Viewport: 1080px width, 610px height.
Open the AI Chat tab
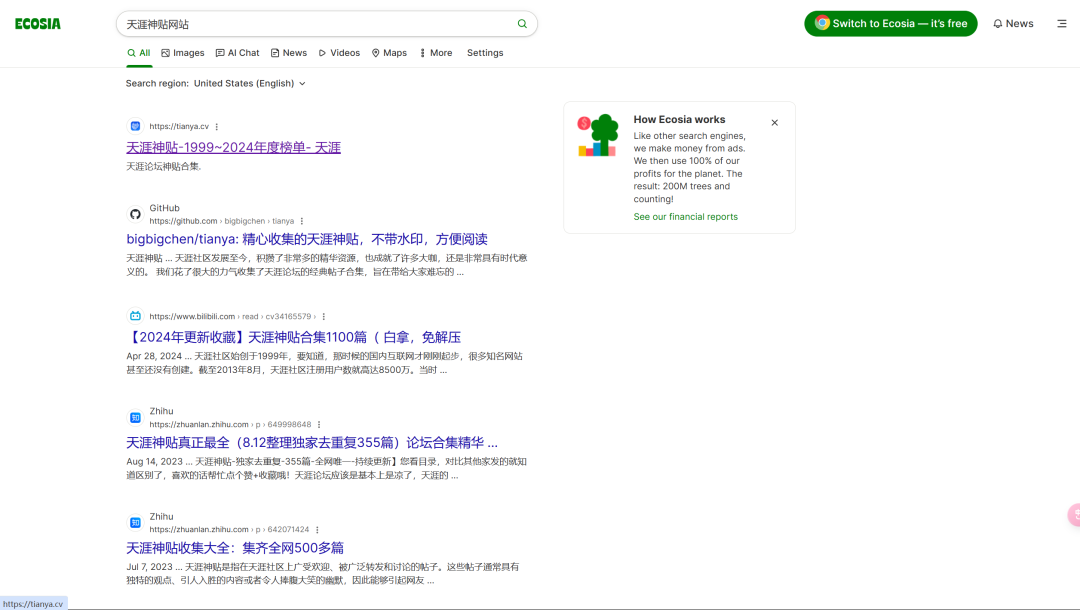(238, 53)
